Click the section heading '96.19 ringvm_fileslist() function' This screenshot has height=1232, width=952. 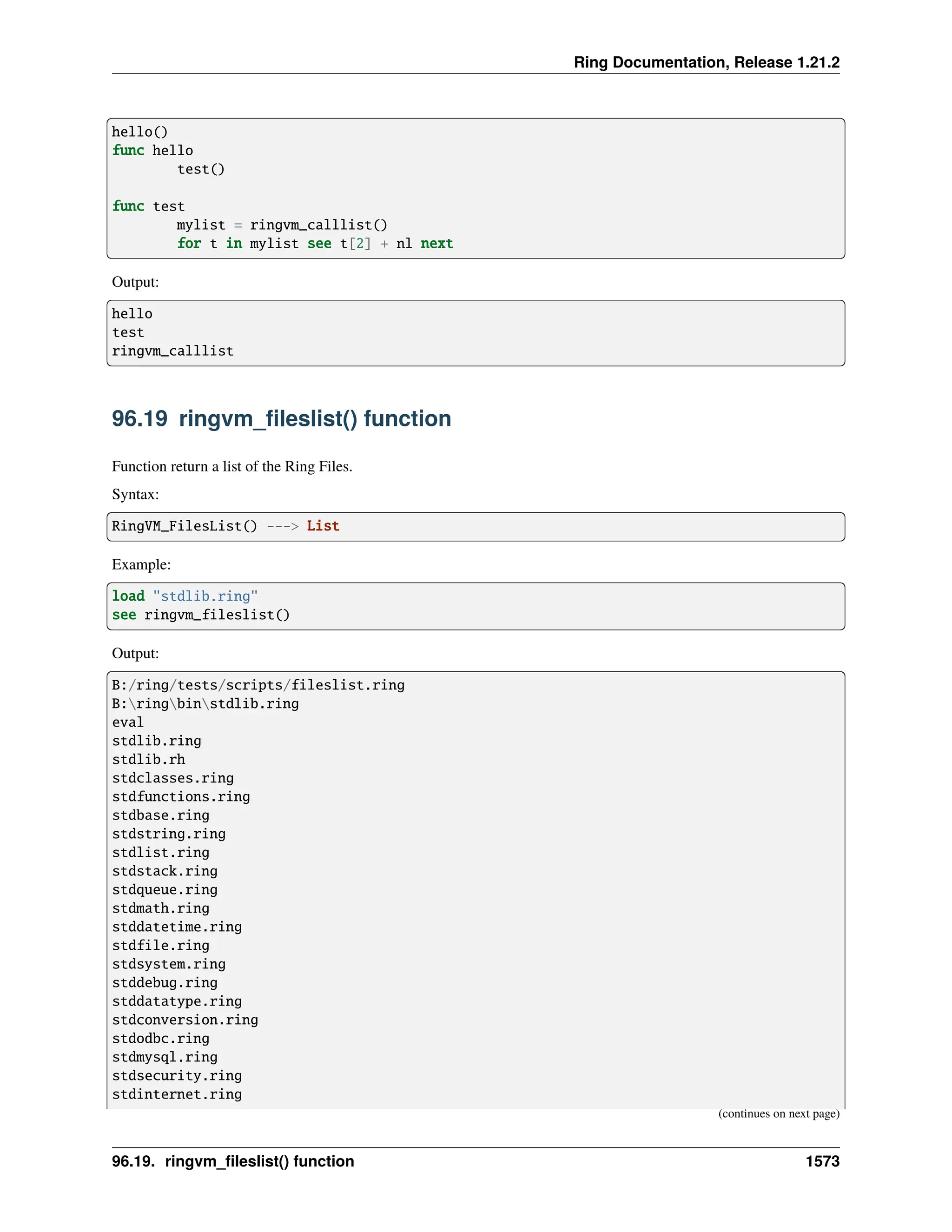[x=281, y=418]
